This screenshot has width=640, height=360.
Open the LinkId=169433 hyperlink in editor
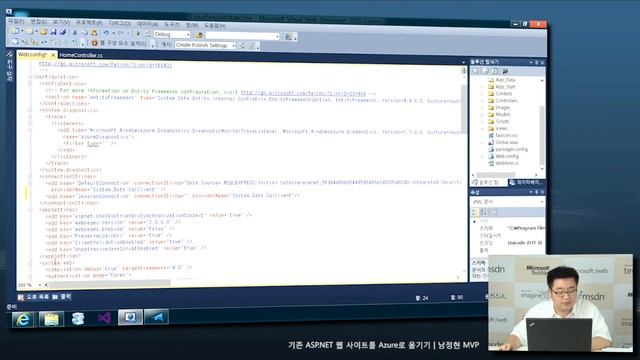pos(105,65)
